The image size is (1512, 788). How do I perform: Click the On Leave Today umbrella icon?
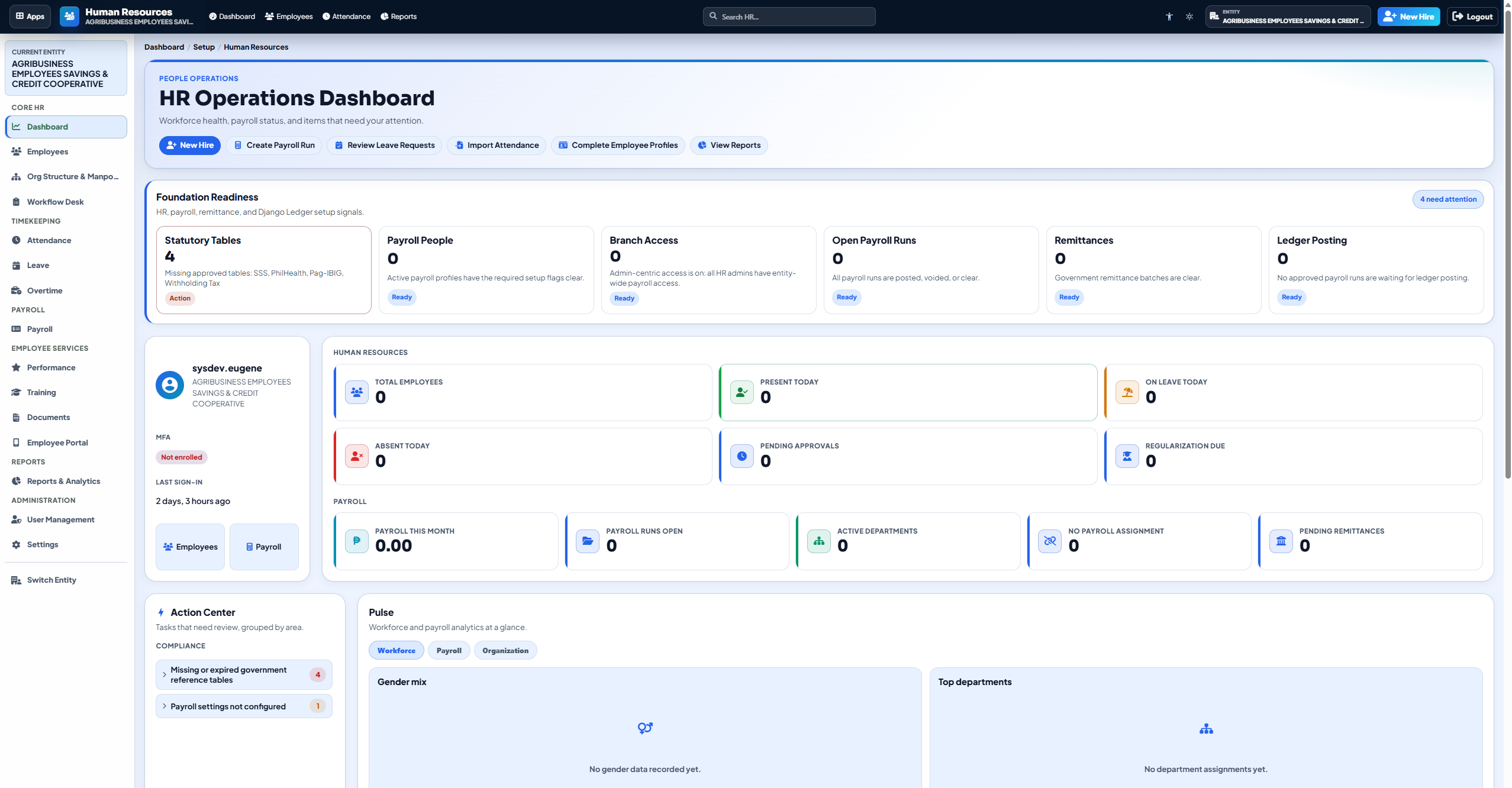point(1127,392)
